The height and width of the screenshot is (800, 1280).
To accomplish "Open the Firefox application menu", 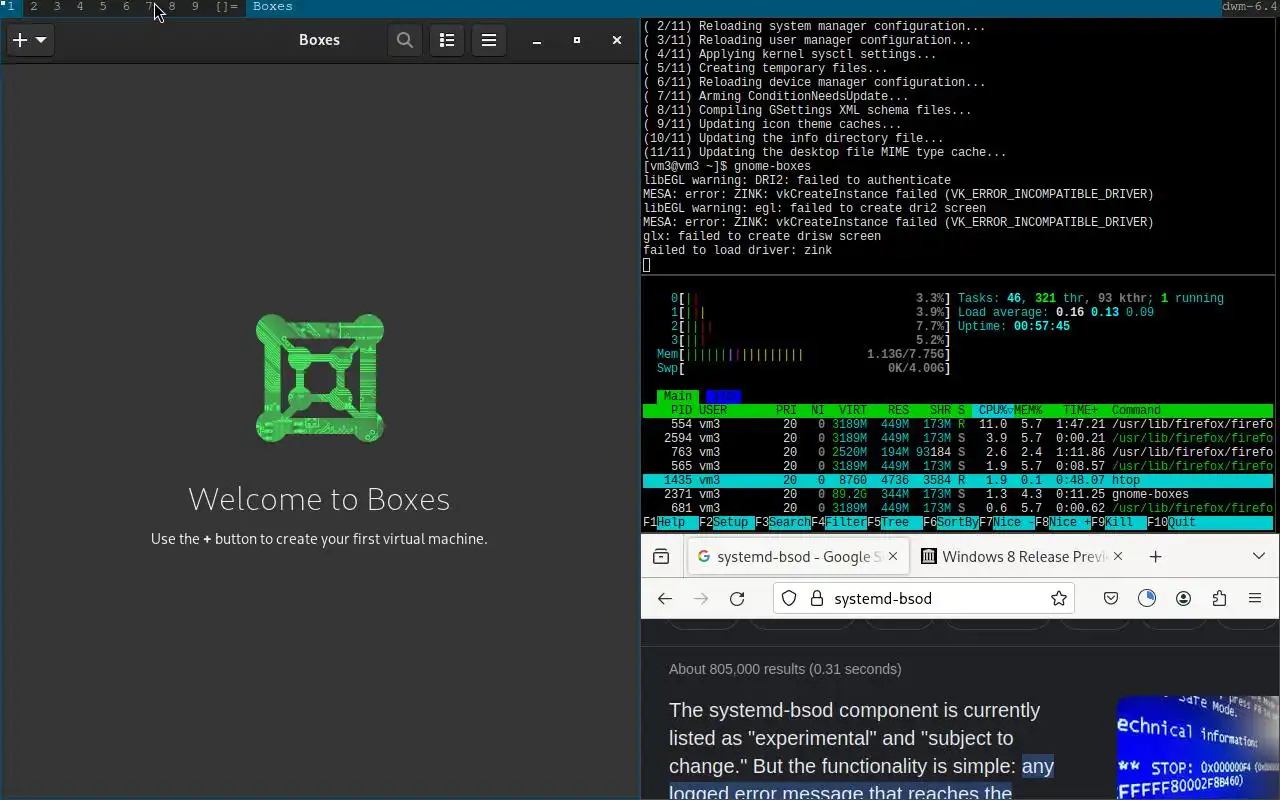I will tap(1255, 598).
